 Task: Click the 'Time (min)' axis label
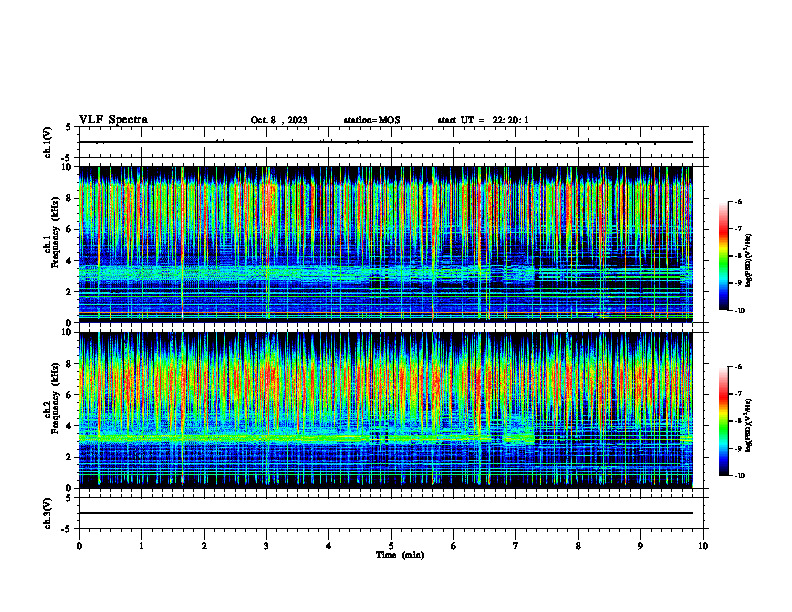pyautogui.click(x=400, y=555)
